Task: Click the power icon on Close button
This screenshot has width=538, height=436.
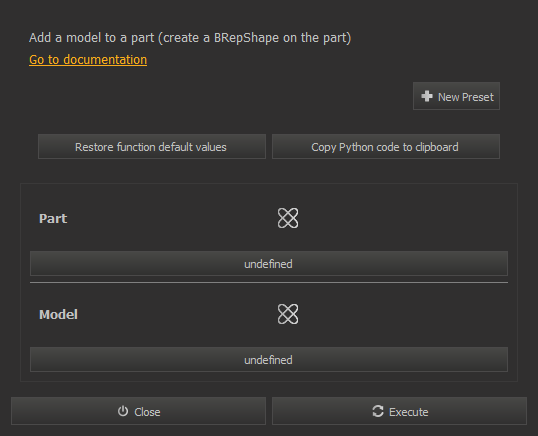Action: coord(123,411)
